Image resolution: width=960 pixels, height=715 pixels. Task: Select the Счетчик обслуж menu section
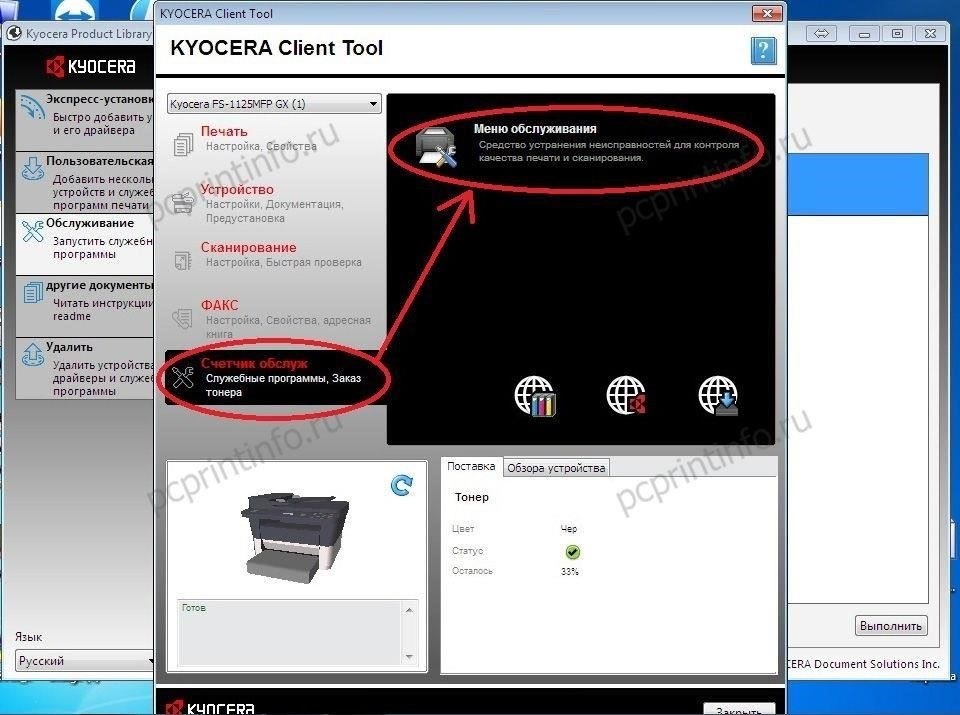click(276, 377)
